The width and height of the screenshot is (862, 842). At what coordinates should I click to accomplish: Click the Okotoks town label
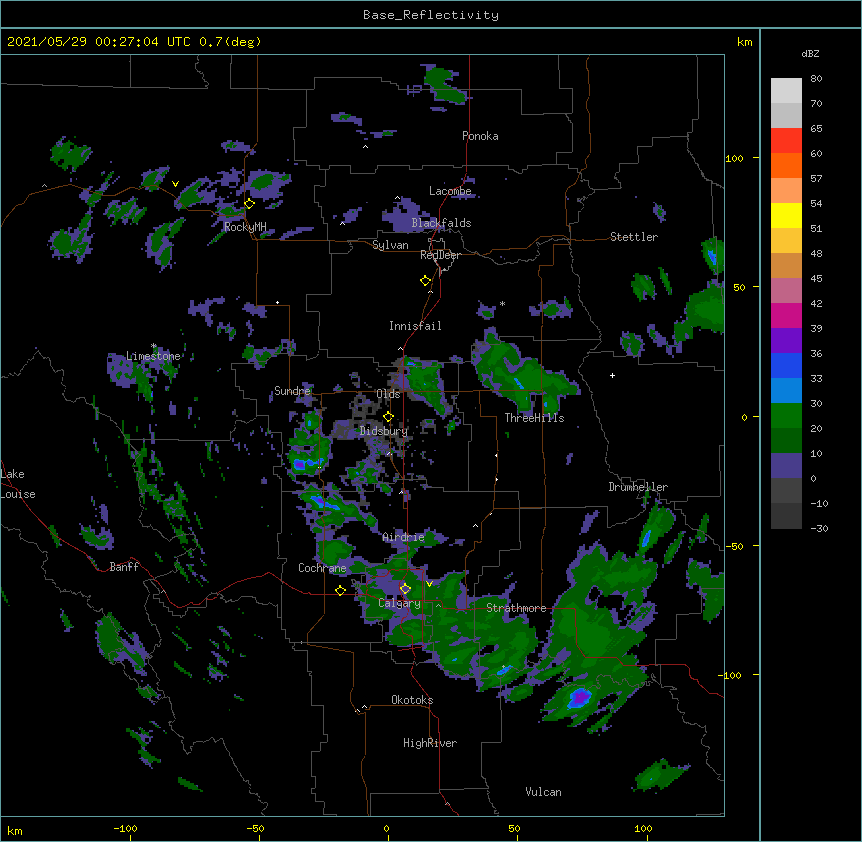click(412, 700)
